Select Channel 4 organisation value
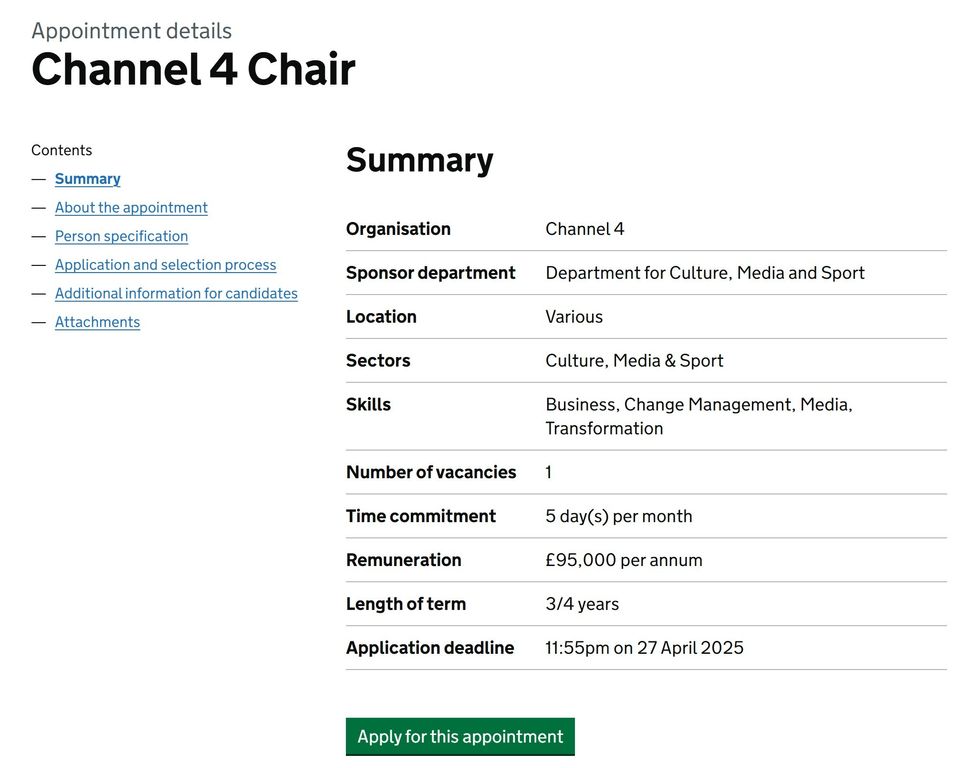 584,229
